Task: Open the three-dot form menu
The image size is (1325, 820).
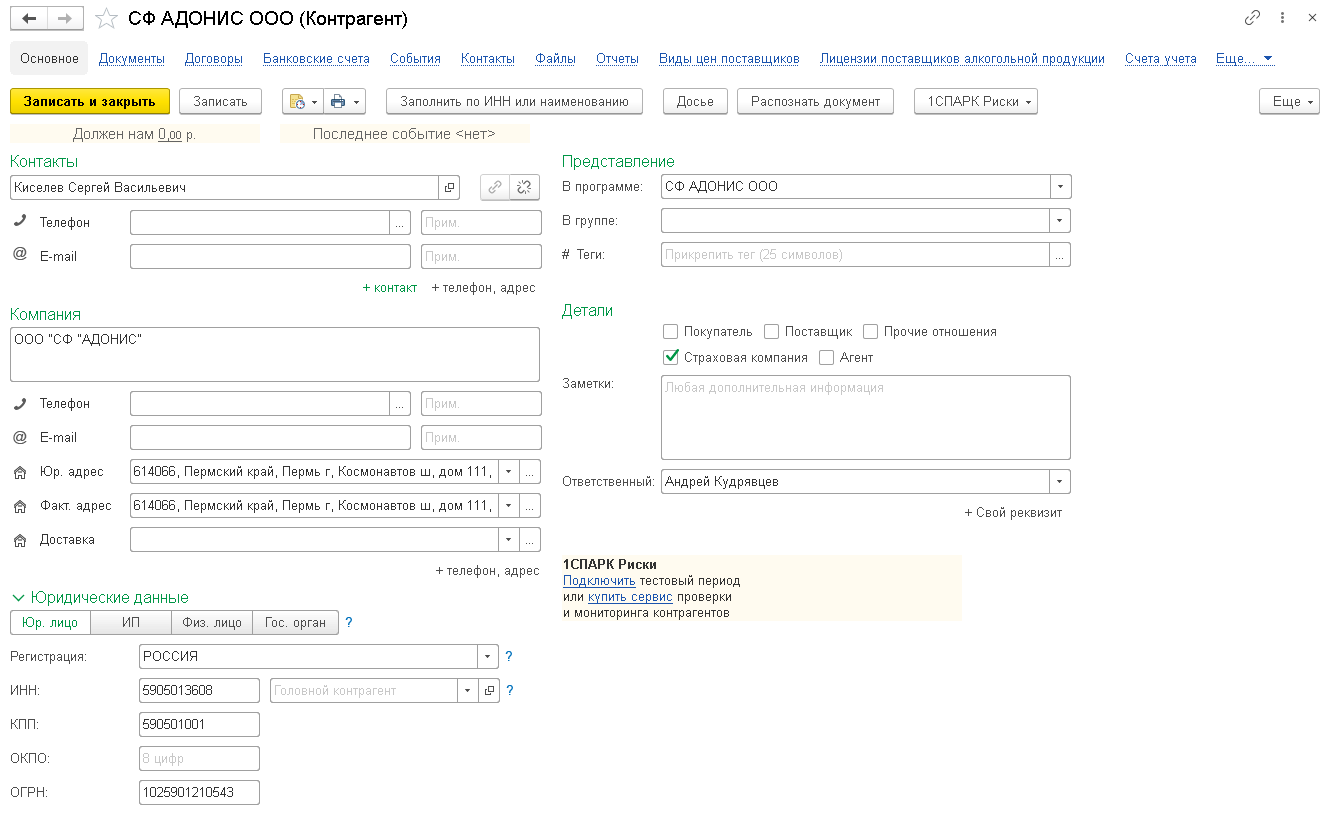Action: click(x=1282, y=18)
